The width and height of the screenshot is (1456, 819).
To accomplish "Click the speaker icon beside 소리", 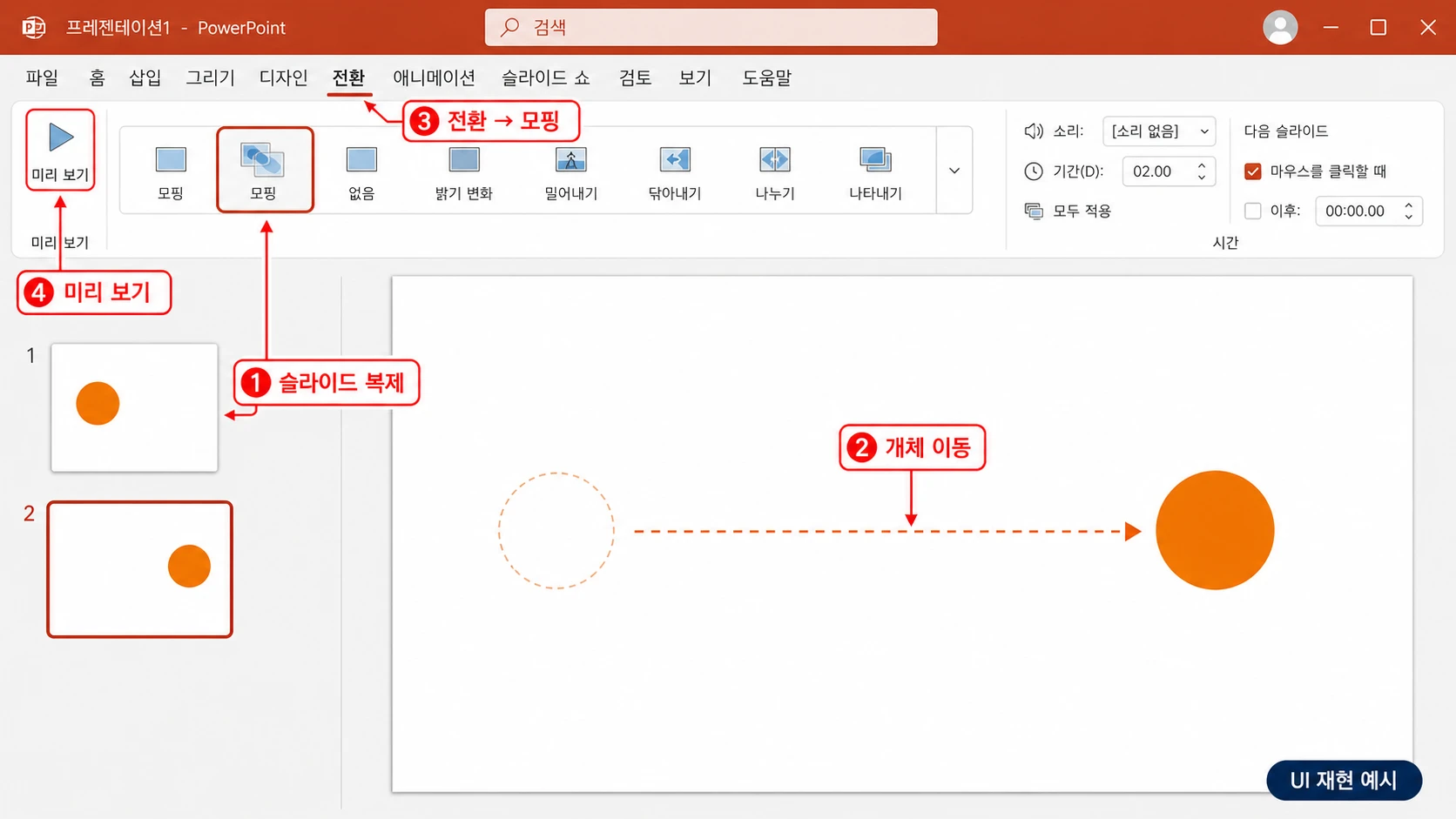I will coord(1034,131).
